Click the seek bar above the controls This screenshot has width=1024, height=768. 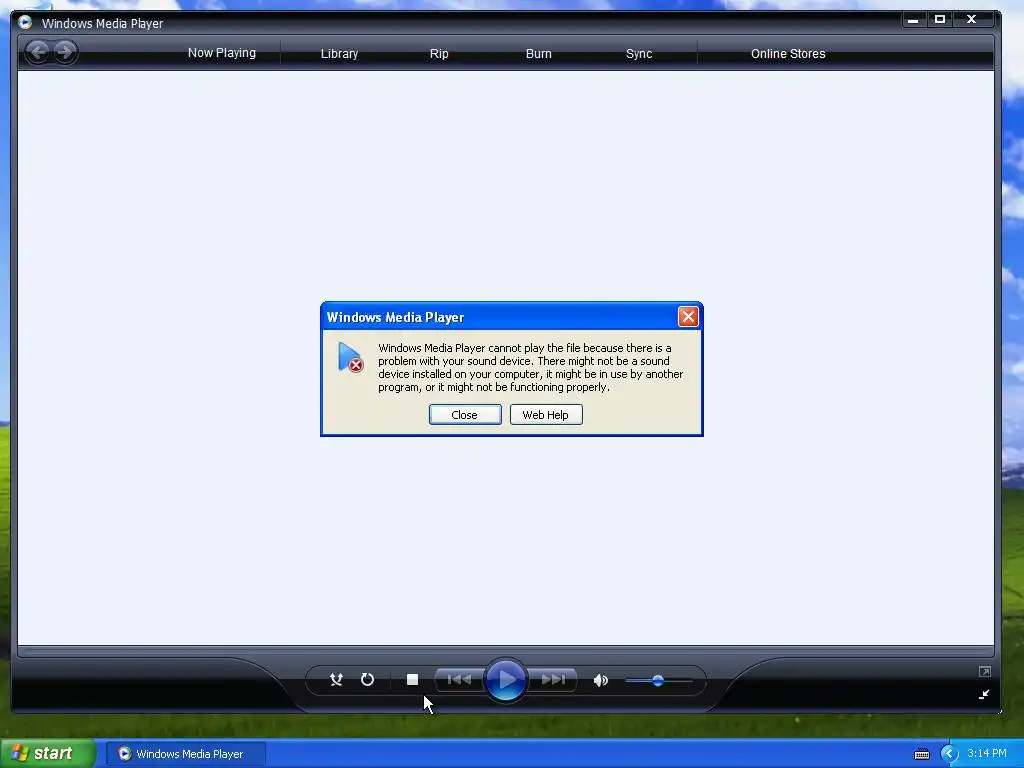(x=505, y=651)
